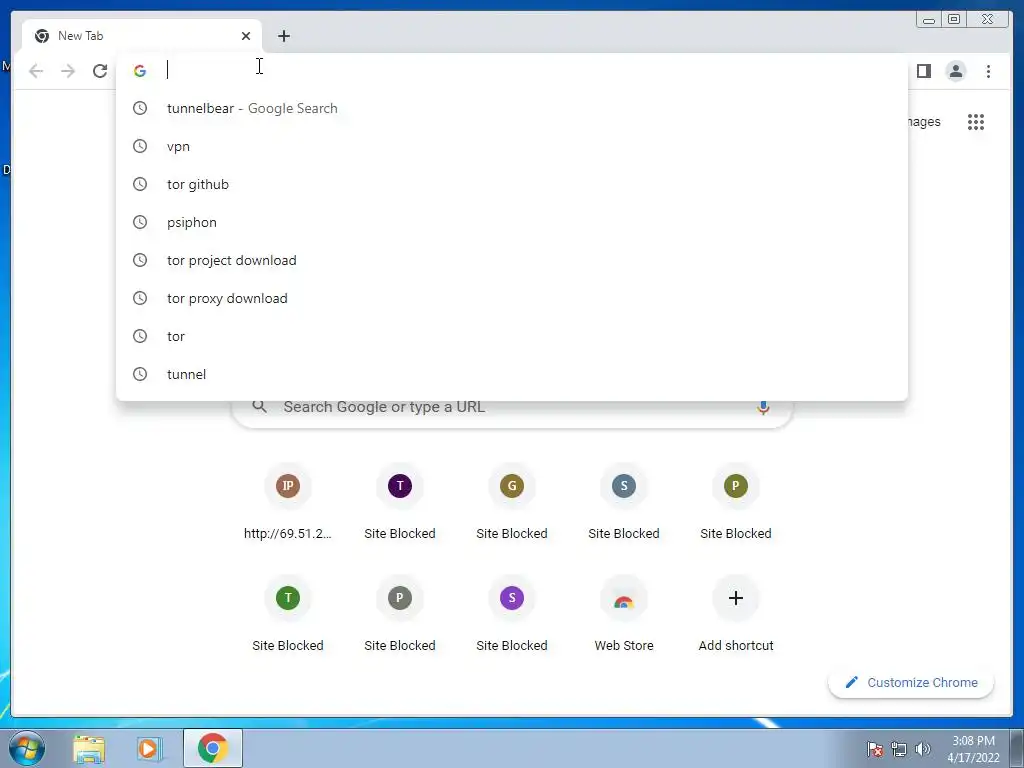Launch Windows Media Player from taskbar

pos(149,748)
